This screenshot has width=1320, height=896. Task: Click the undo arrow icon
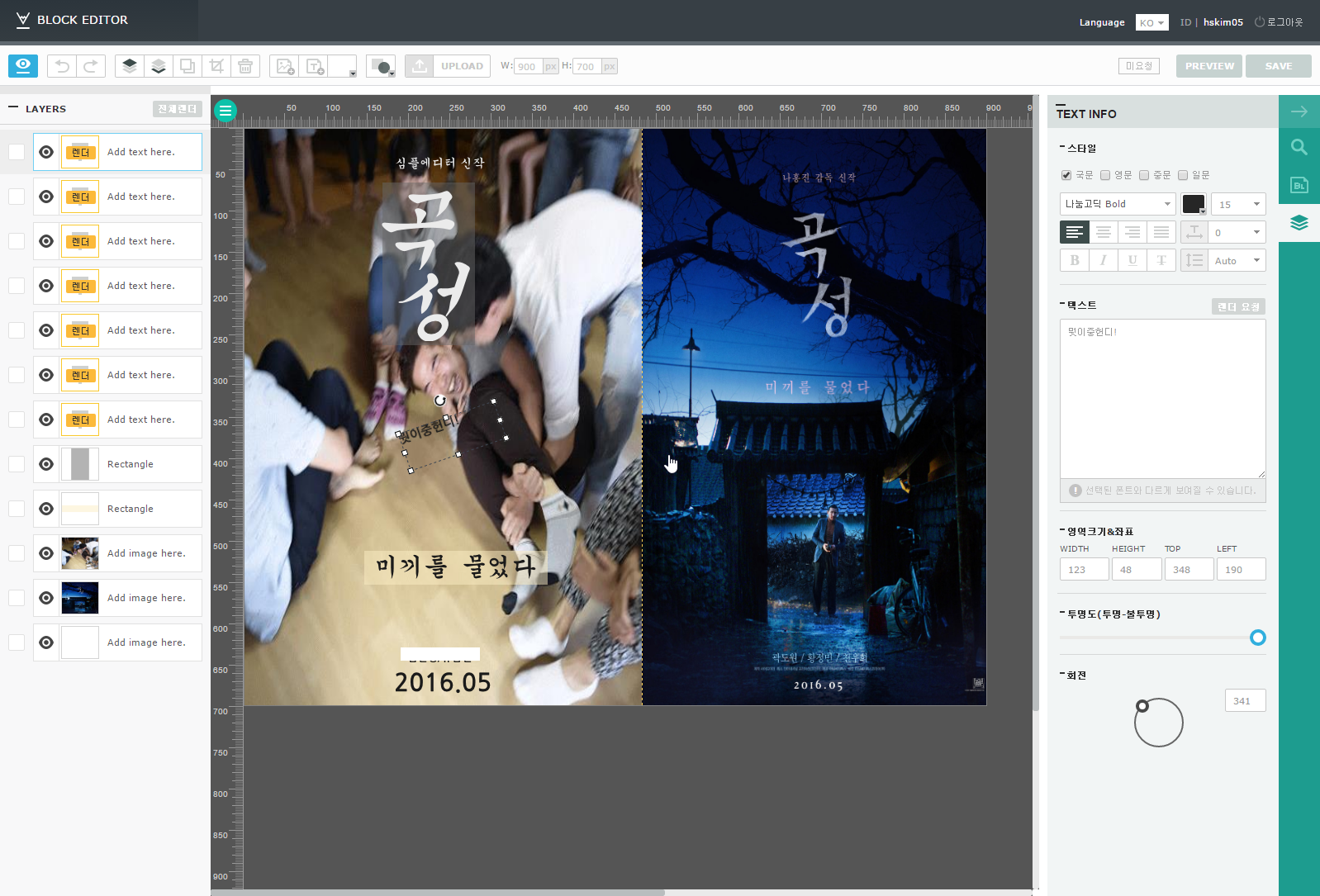tap(62, 66)
